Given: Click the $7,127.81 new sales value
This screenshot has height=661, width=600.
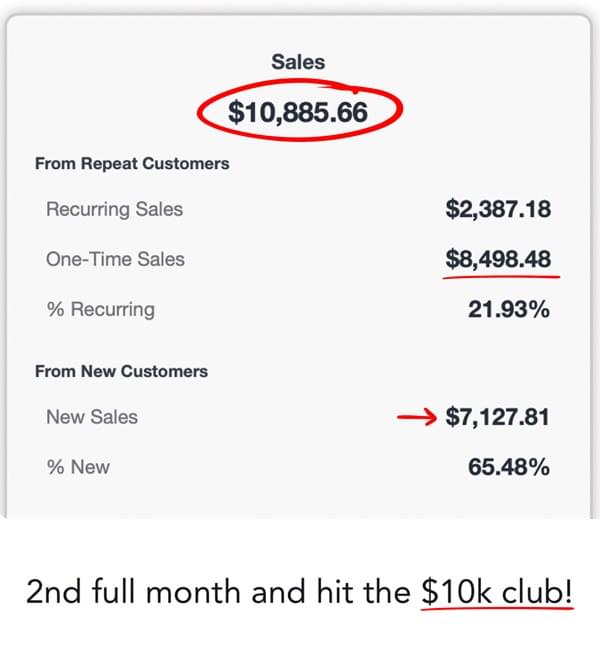Looking at the screenshot, I should (498, 418).
